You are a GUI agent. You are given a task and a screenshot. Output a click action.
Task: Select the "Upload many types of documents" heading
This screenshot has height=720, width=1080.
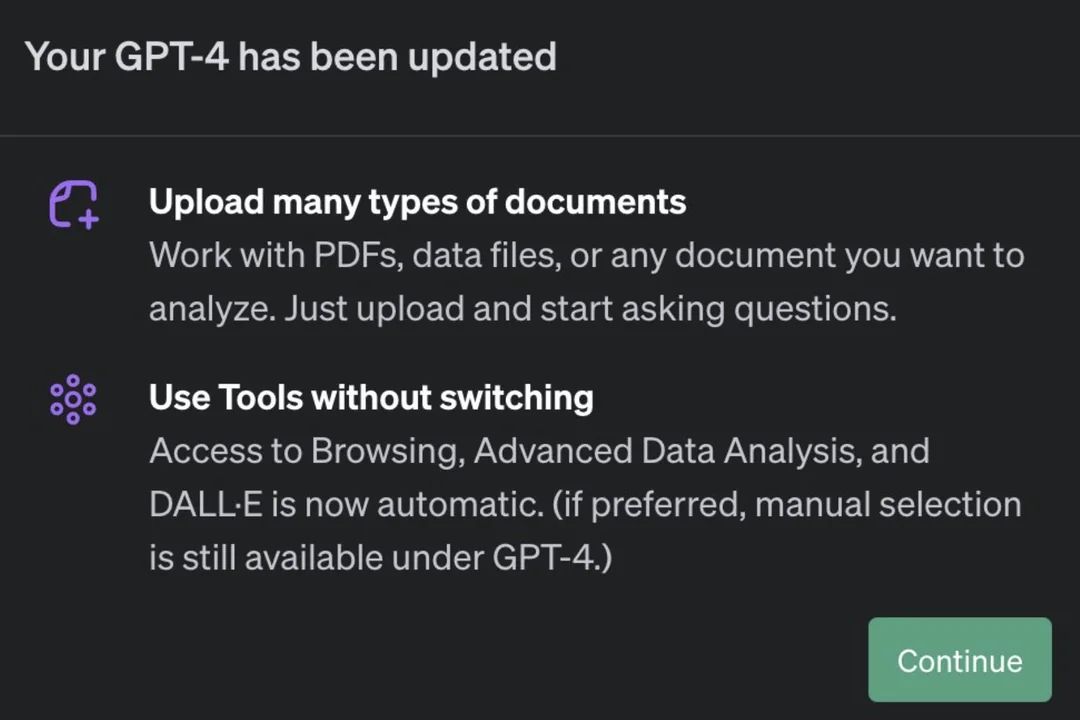(417, 201)
